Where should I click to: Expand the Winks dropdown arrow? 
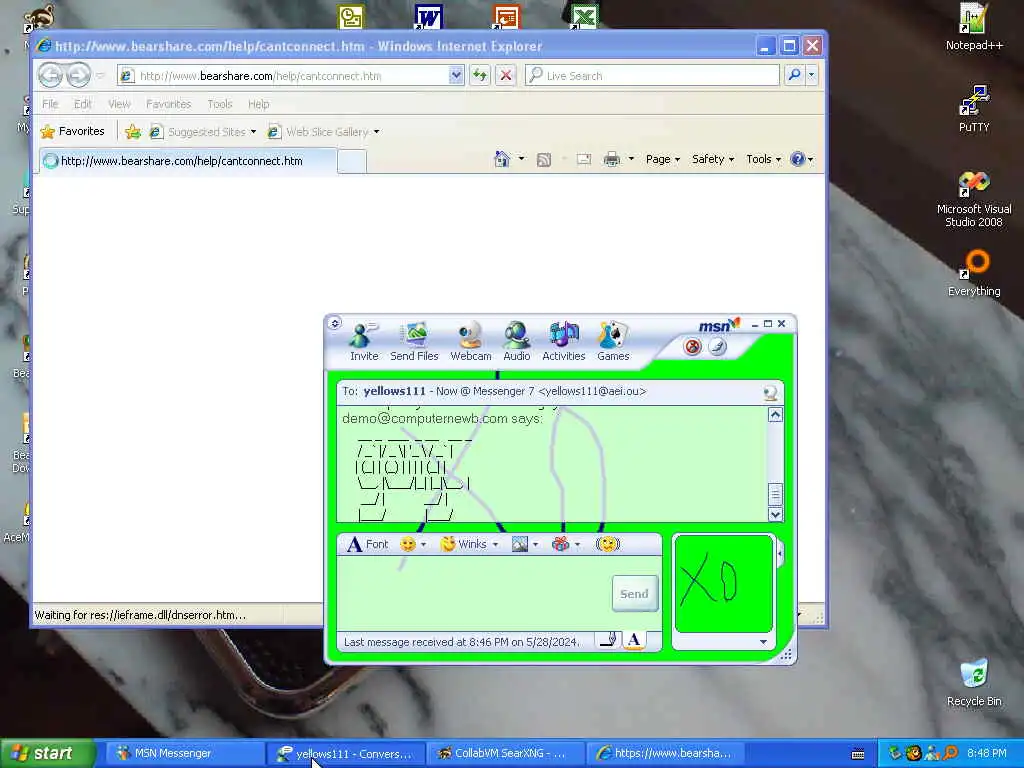tap(495, 545)
